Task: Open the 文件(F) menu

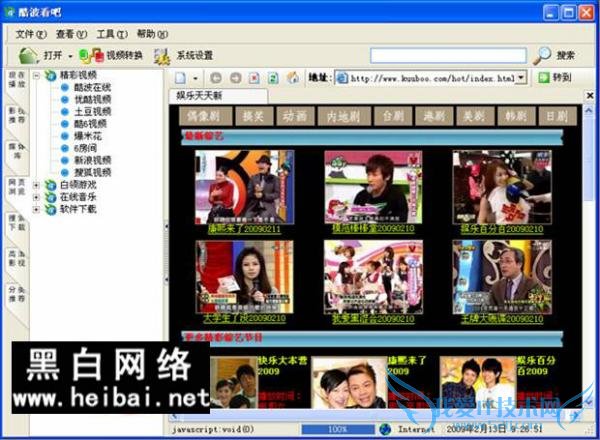Action: [31, 34]
